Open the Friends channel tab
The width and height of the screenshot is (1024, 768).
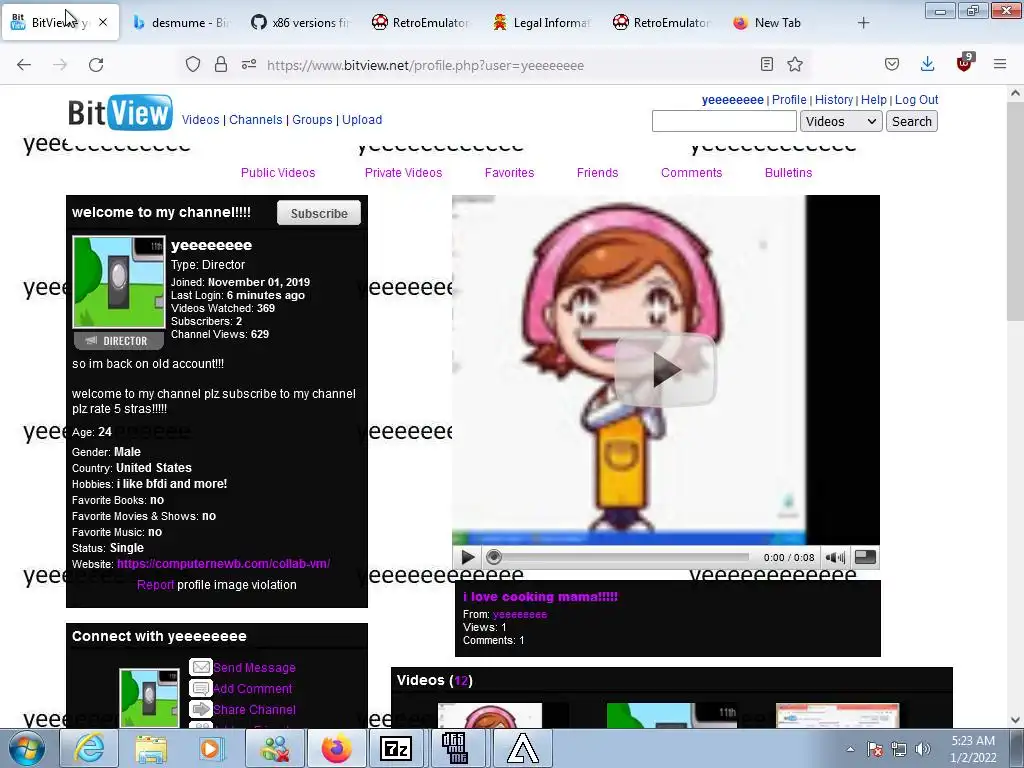(x=597, y=172)
